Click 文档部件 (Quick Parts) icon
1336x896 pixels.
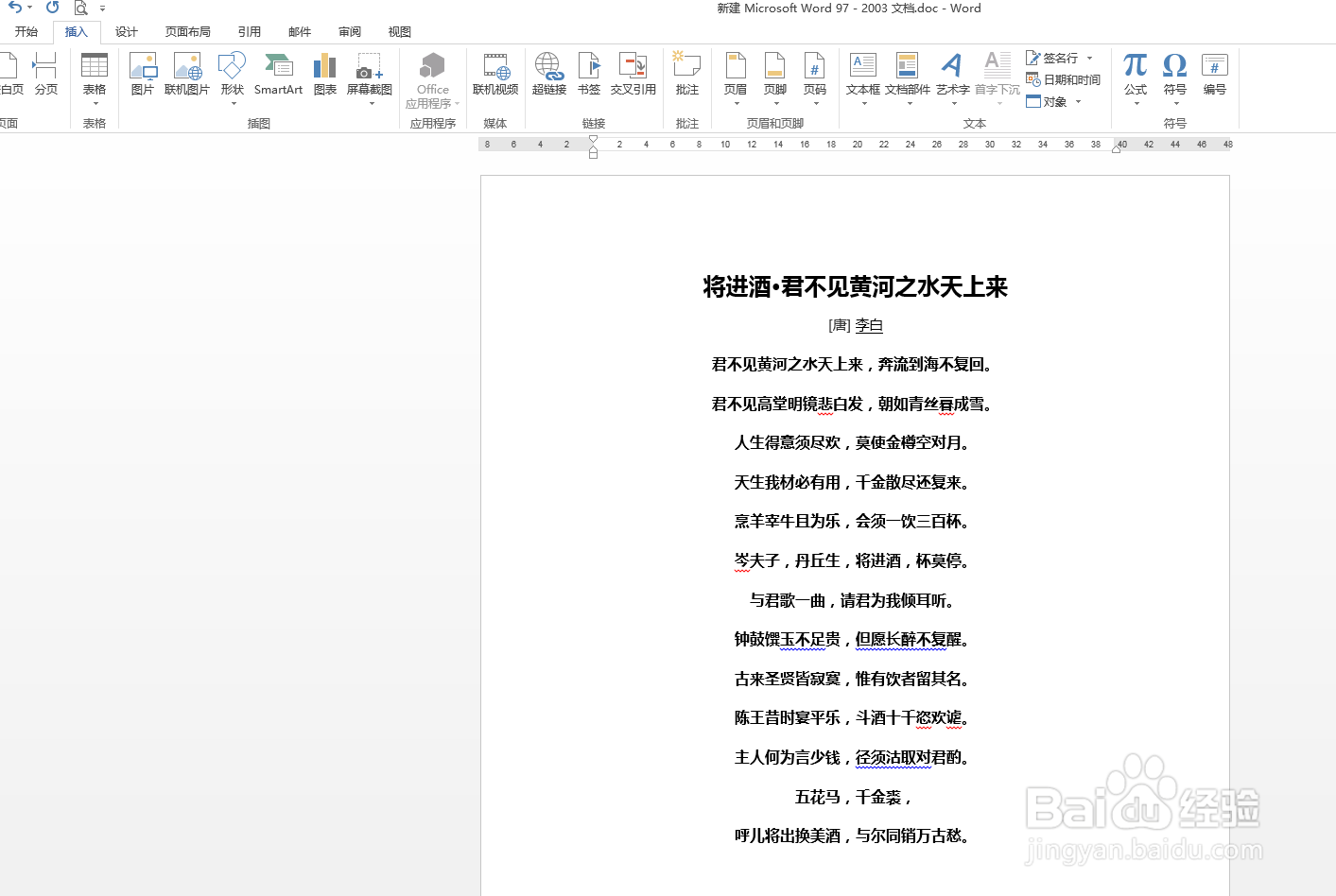908,78
